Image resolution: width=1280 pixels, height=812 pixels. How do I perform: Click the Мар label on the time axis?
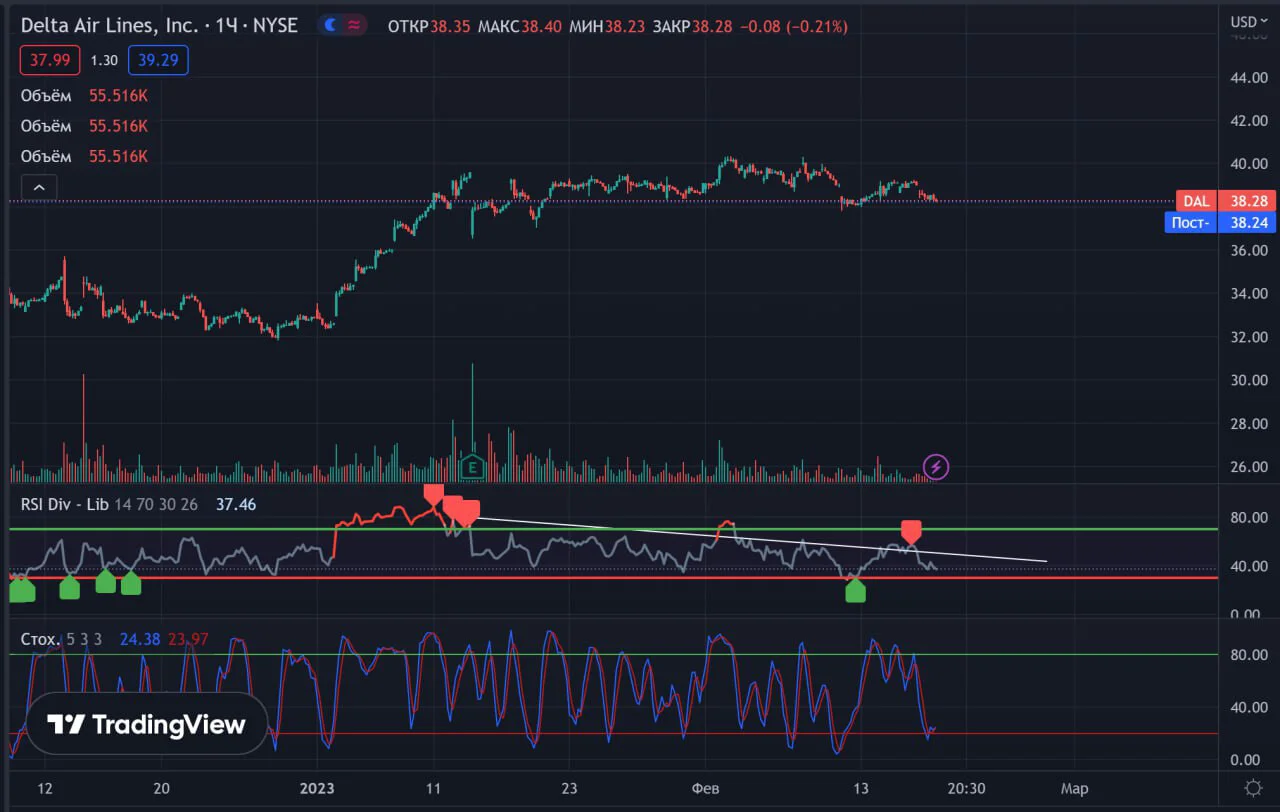point(1074,788)
